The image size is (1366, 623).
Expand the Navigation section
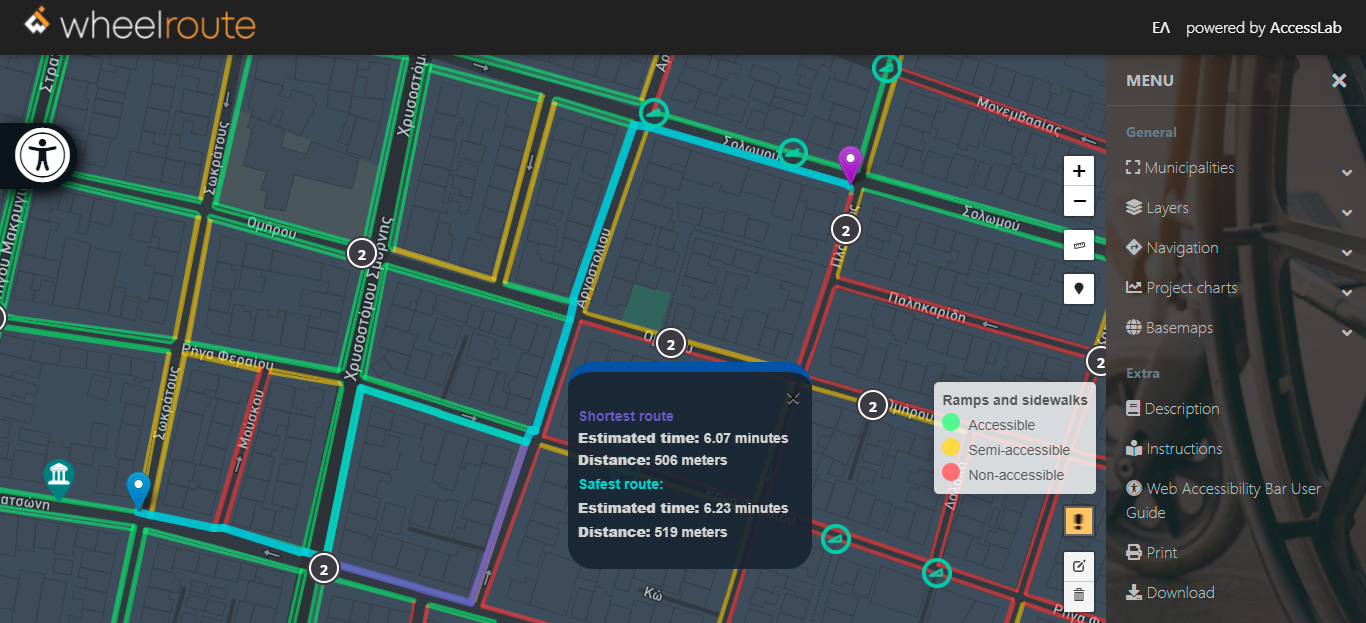click(x=1181, y=248)
